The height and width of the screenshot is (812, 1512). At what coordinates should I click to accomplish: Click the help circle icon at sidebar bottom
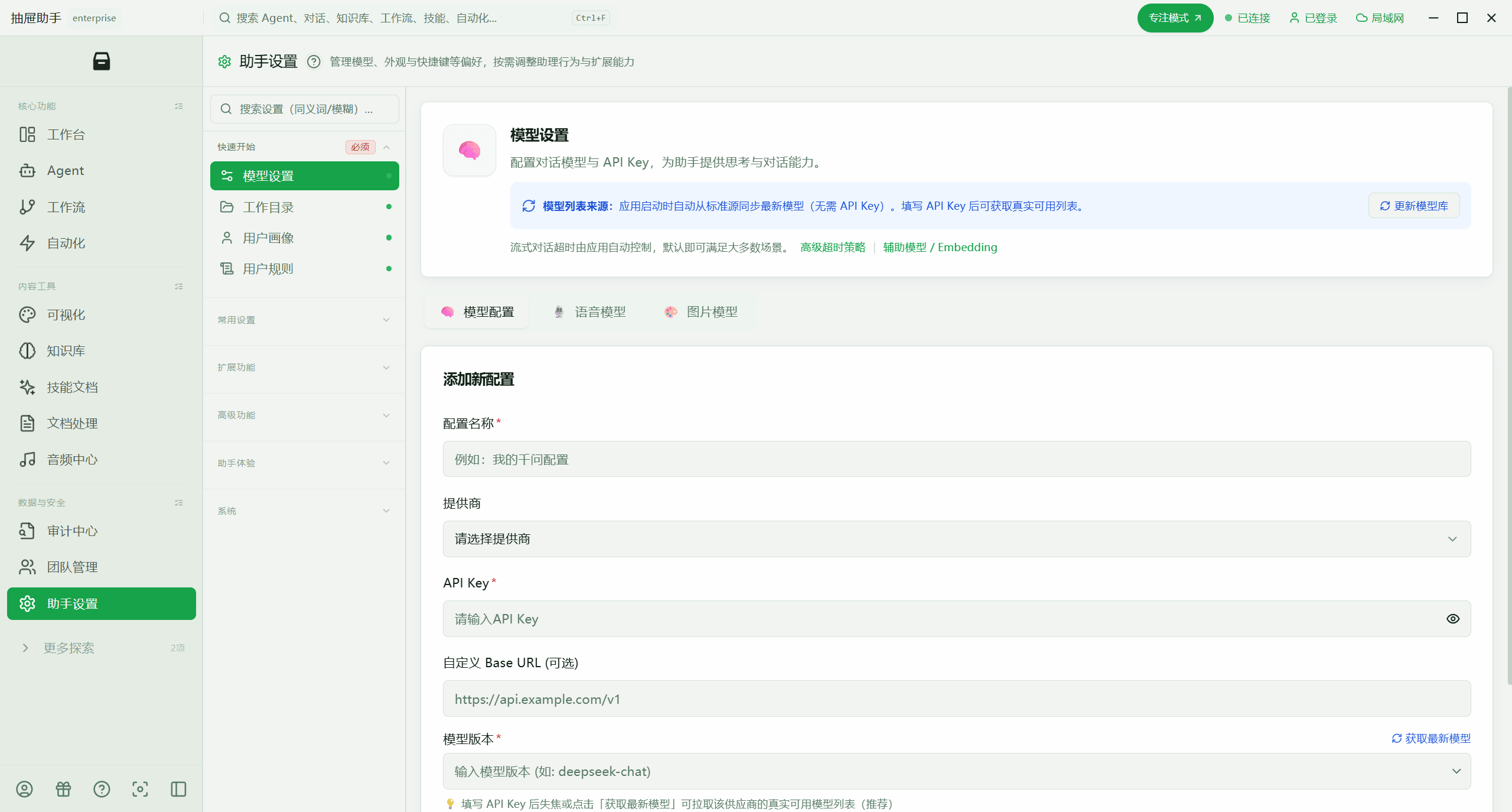tap(102, 789)
